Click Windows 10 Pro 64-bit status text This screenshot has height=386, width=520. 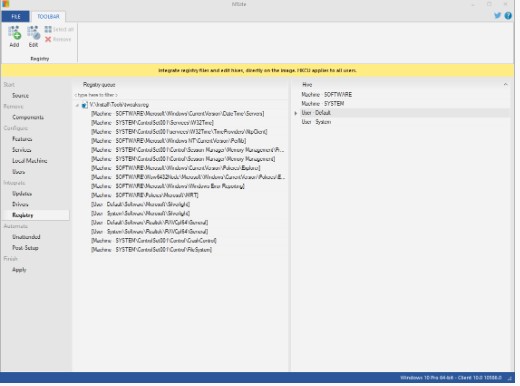tap(450, 378)
